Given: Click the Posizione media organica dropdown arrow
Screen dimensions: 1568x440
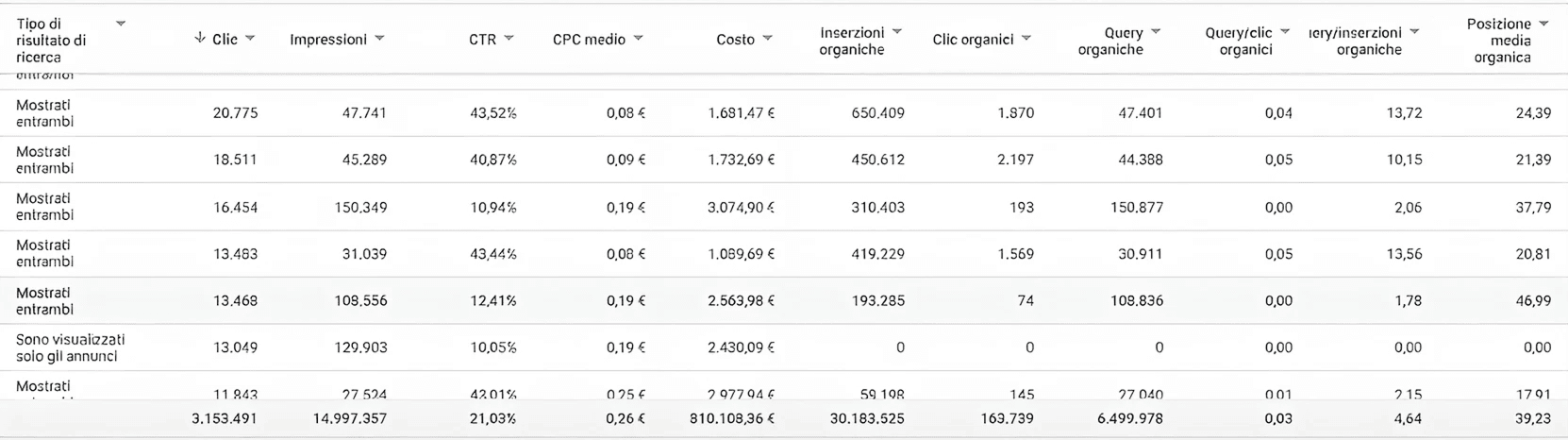Looking at the screenshot, I should pos(1543,24).
